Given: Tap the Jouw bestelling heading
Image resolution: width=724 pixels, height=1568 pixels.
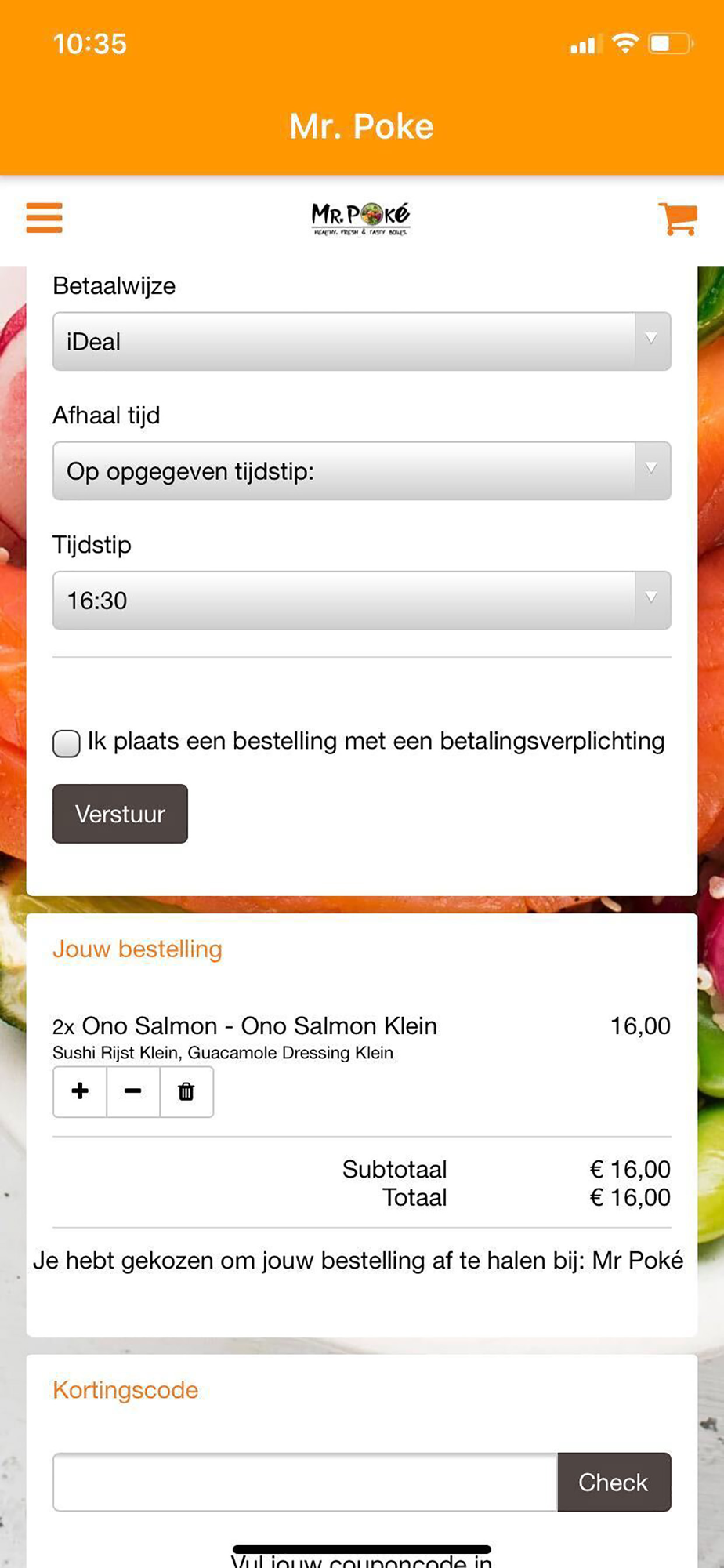Looking at the screenshot, I should click(x=137, y=949).
